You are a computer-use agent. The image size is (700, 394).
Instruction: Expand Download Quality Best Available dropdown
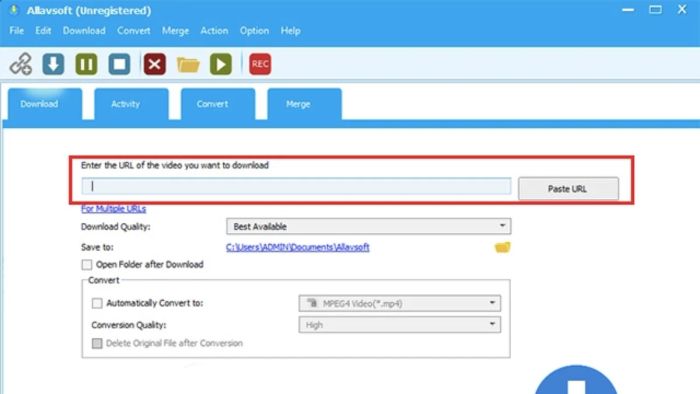[x=368, y=227]
